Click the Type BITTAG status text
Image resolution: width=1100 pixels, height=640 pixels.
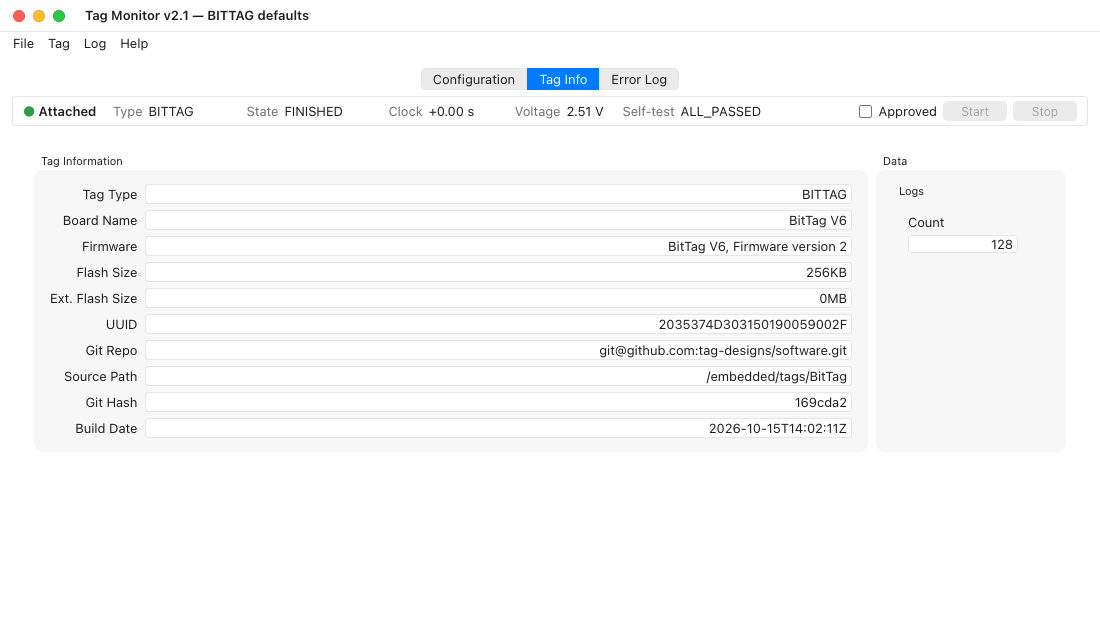[x=153, y=112]
